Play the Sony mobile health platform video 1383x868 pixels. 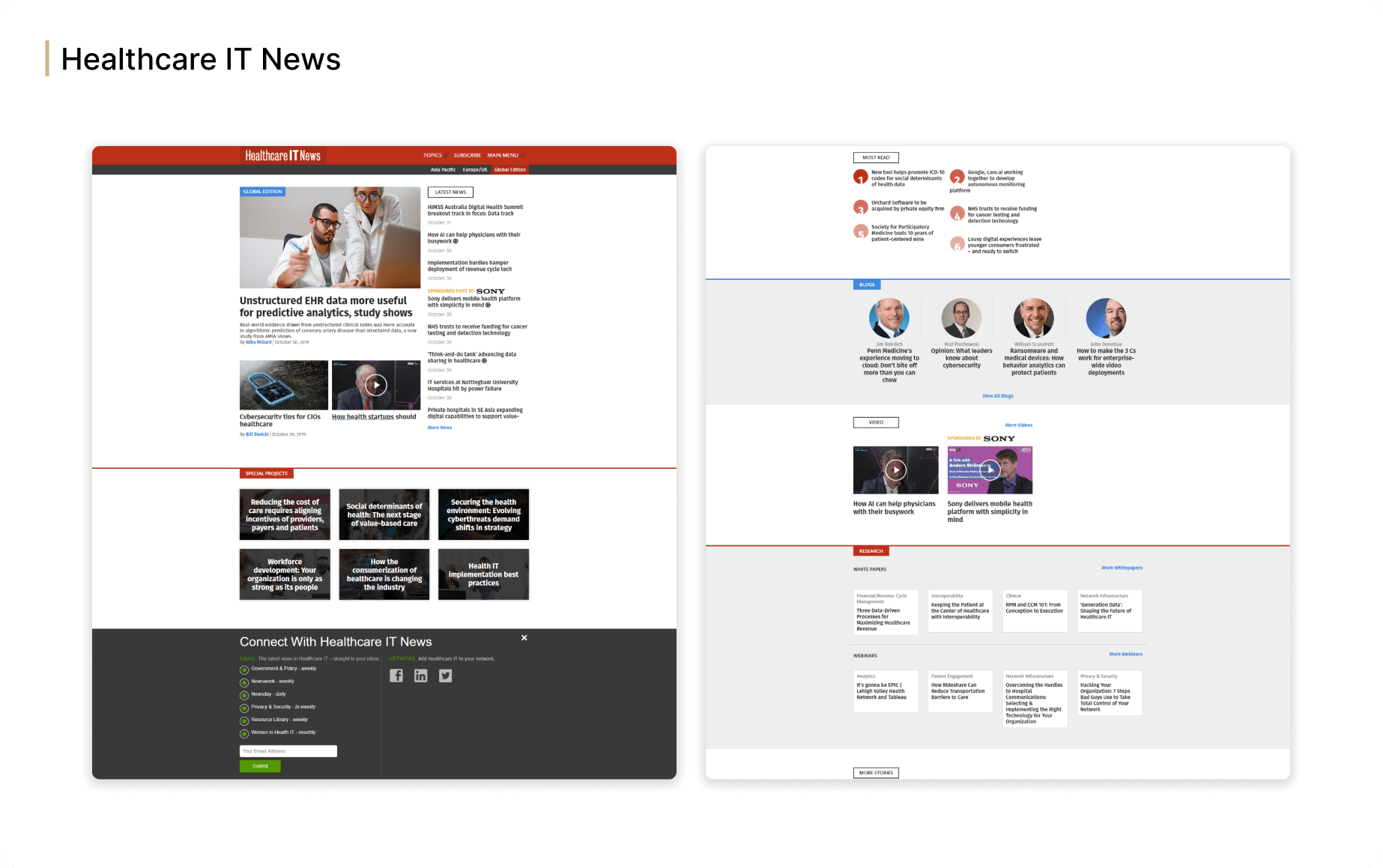(x=990, y=470)
